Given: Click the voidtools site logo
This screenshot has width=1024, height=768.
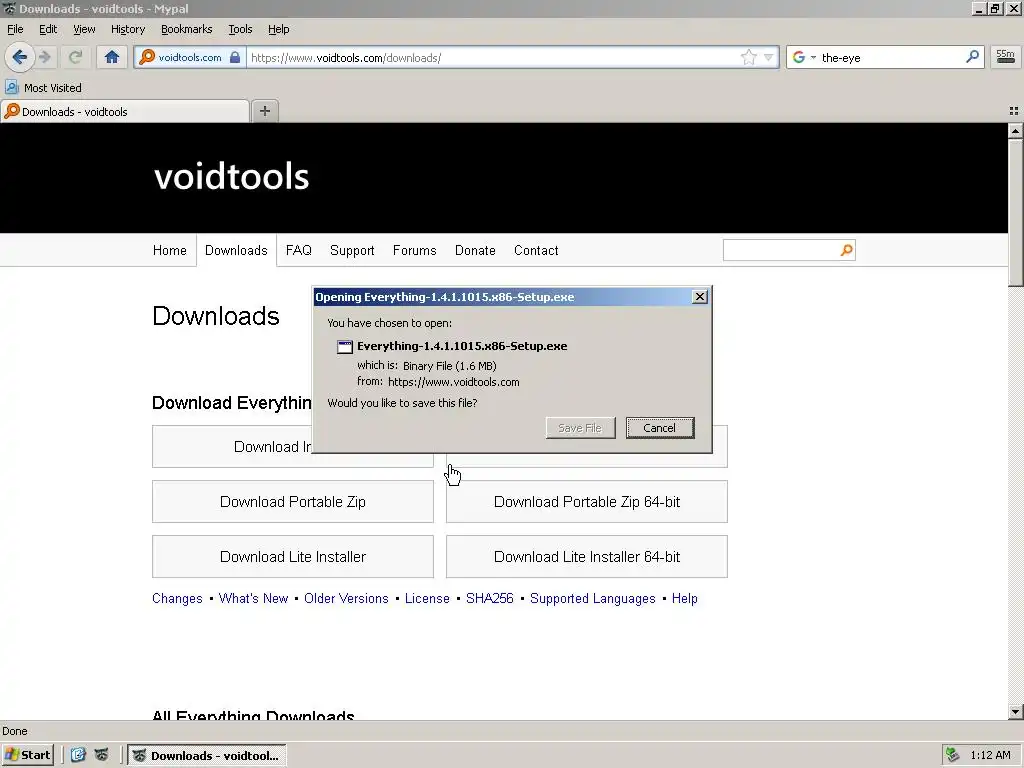Looking at the screenshot, I should (231, 176).
